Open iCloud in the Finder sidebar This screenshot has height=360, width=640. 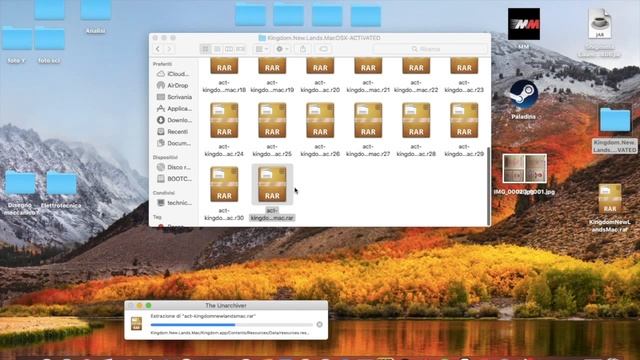click(174, 74)
